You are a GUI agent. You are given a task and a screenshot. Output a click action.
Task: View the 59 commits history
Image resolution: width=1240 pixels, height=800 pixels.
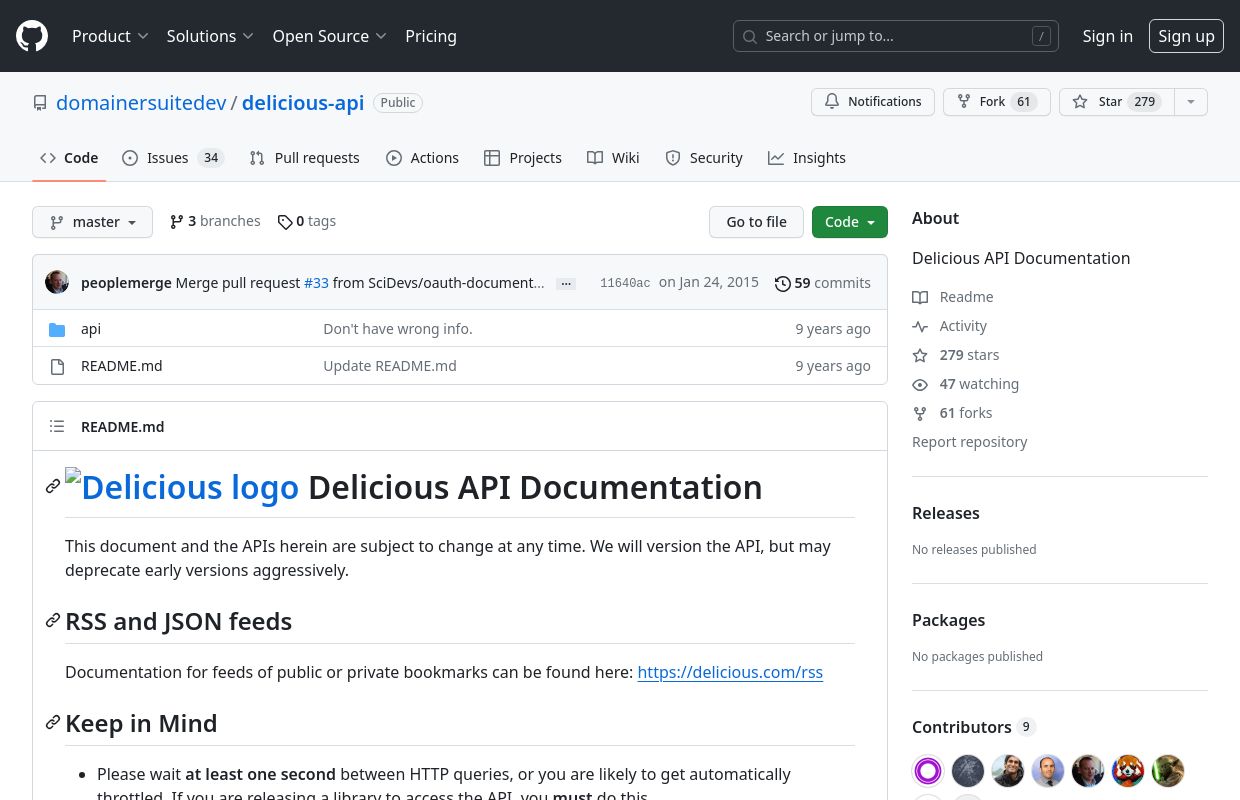[823, 283]
